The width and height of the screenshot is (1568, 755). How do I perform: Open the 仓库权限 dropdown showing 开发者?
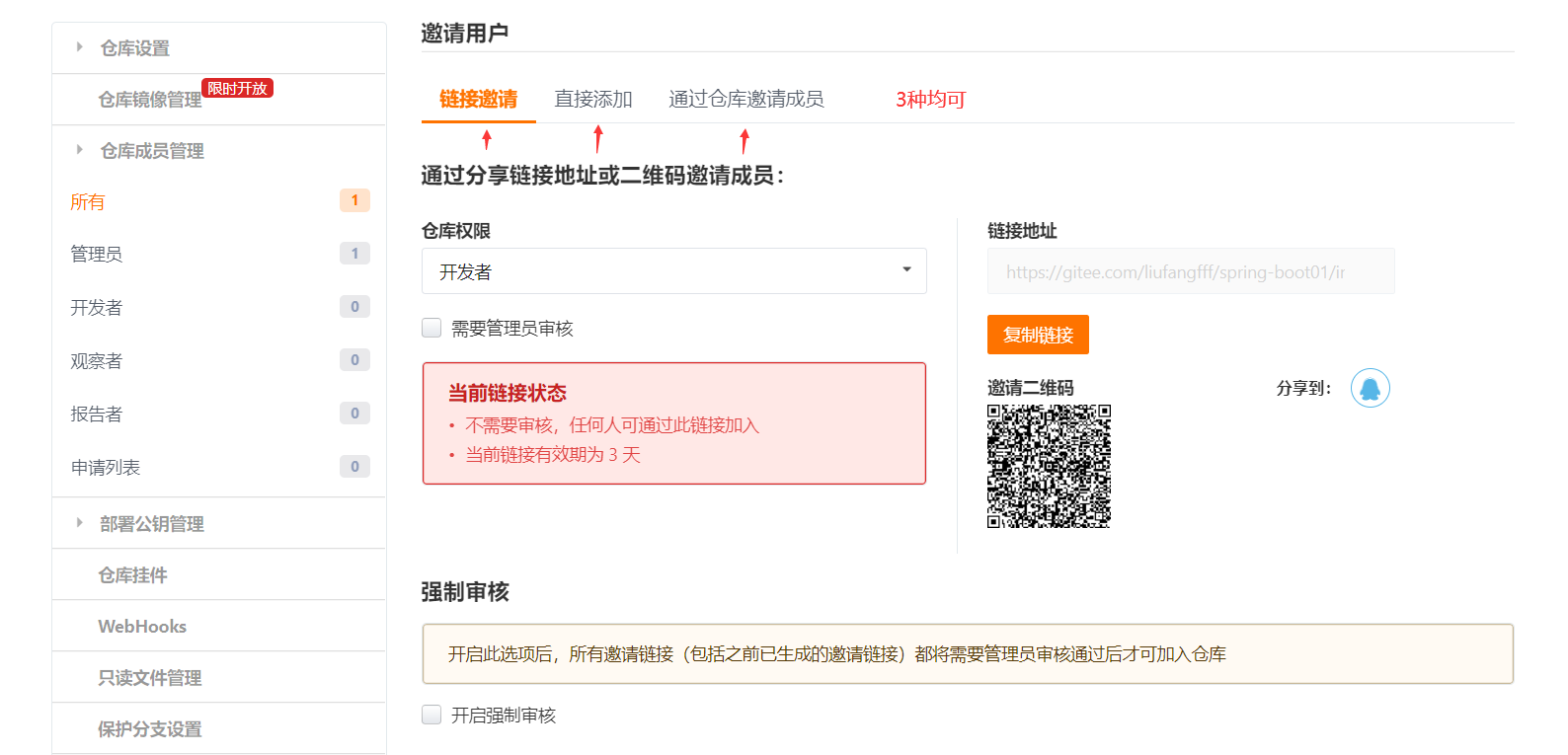(x=674, y=271)
